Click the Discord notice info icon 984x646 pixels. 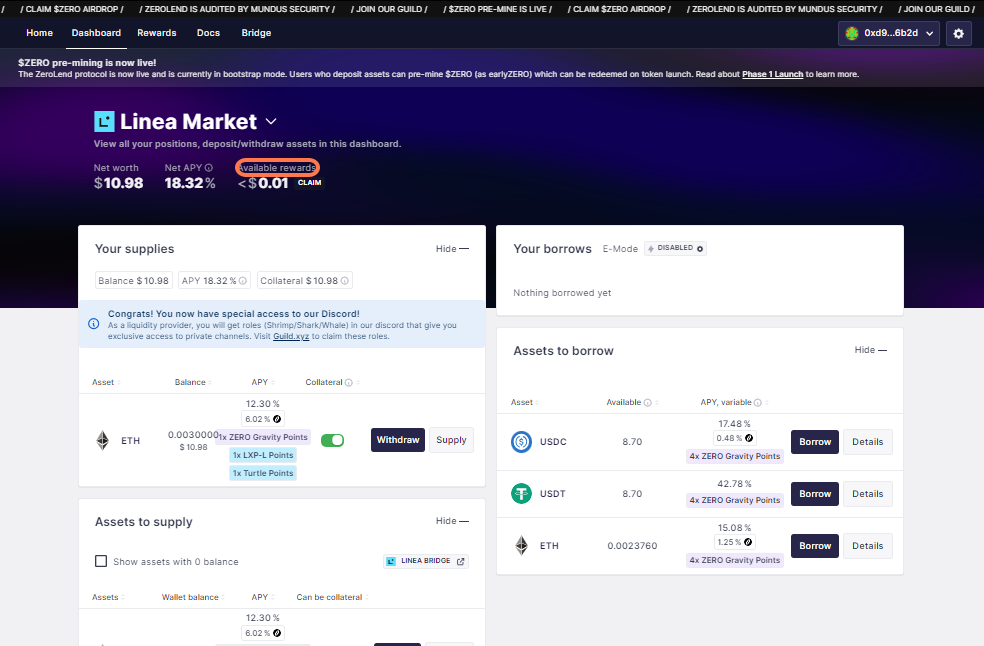pyautogui.click(x=94, y=324)
